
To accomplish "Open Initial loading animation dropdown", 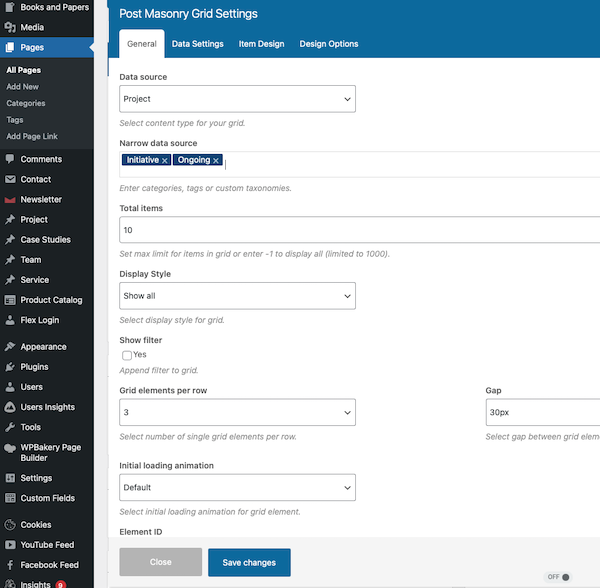I will pos(237,487).
